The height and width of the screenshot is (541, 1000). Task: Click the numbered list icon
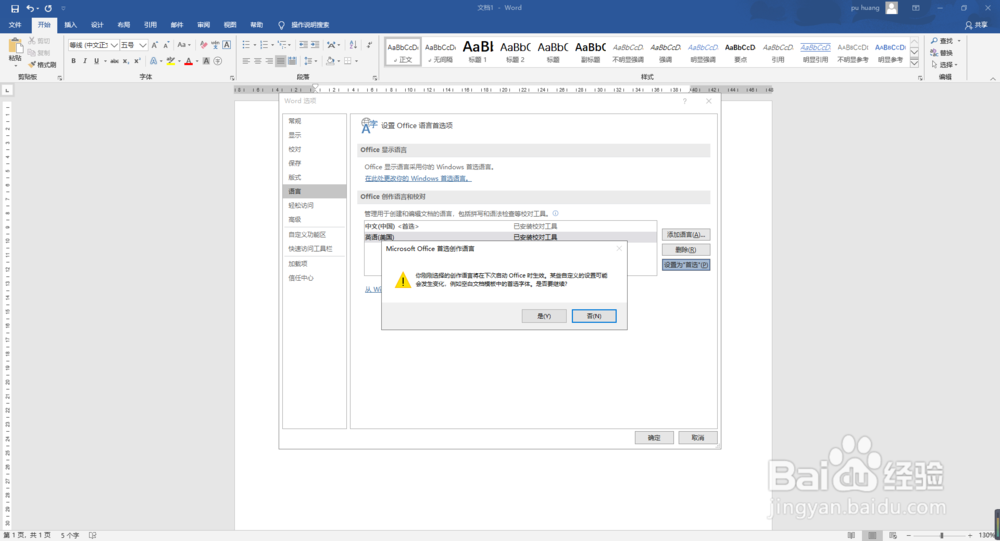[x=264, y=45]
